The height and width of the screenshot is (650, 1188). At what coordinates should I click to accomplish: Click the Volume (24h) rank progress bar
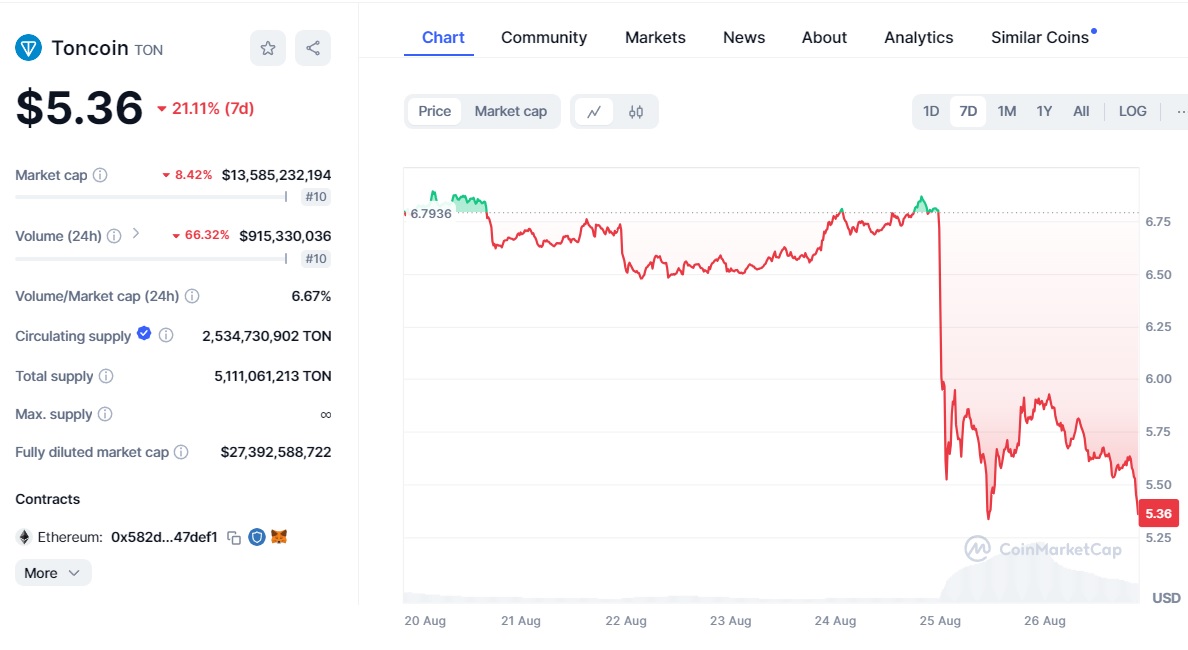click(x=151, y=259)
